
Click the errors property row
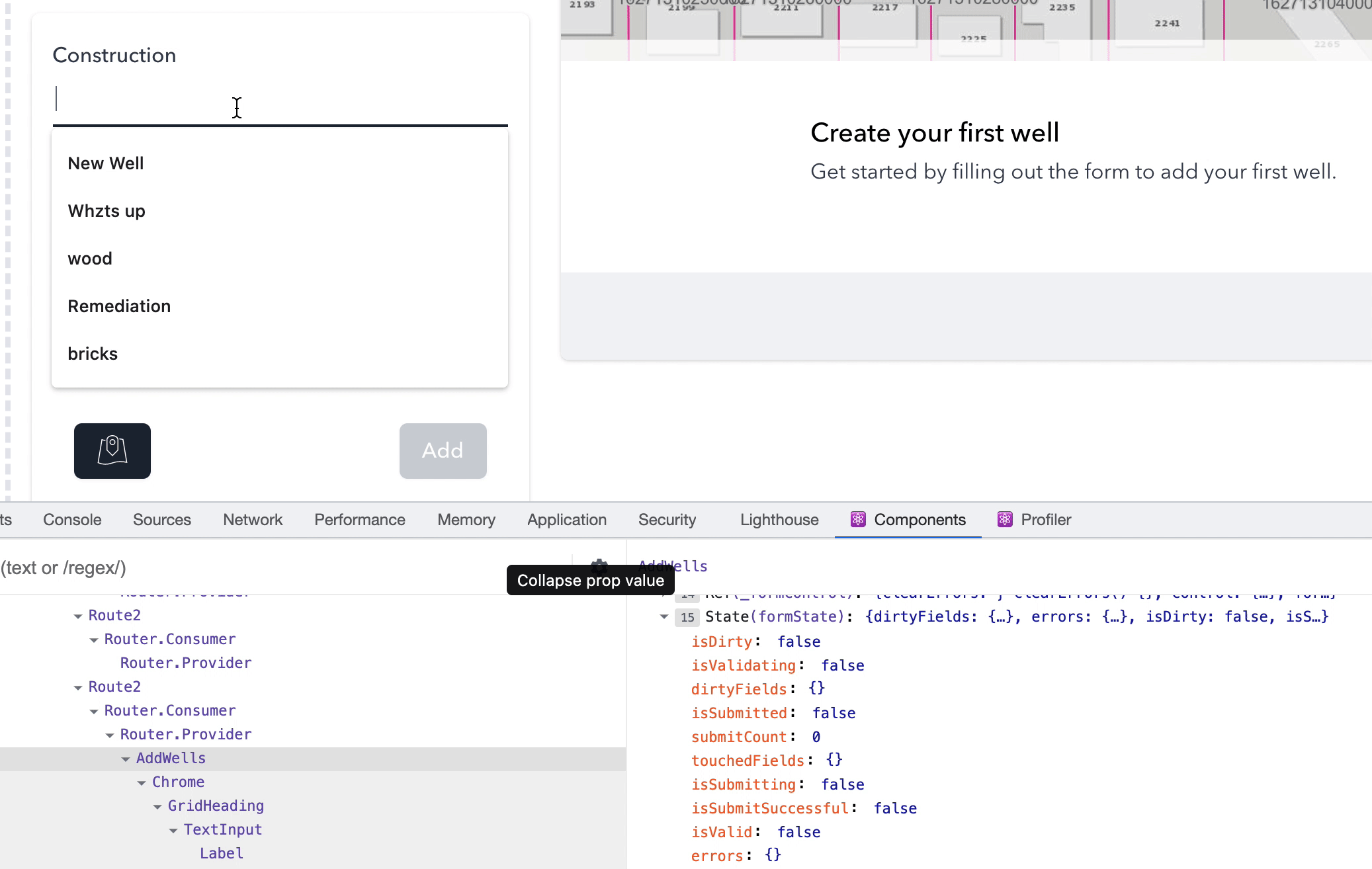736,855
